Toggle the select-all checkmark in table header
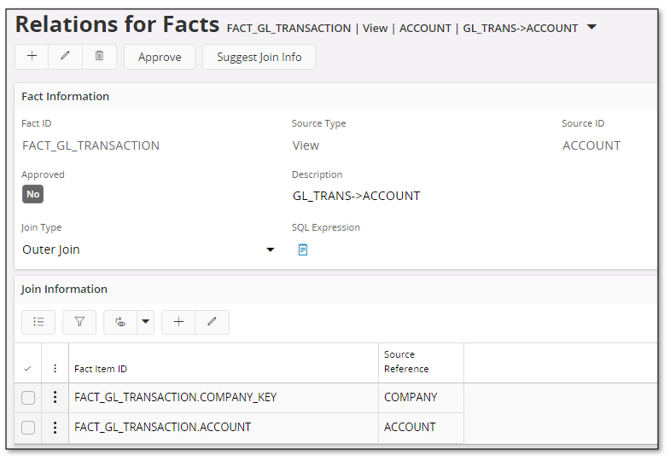Screen dimensions: 671x460 click(x=28, y=369)
